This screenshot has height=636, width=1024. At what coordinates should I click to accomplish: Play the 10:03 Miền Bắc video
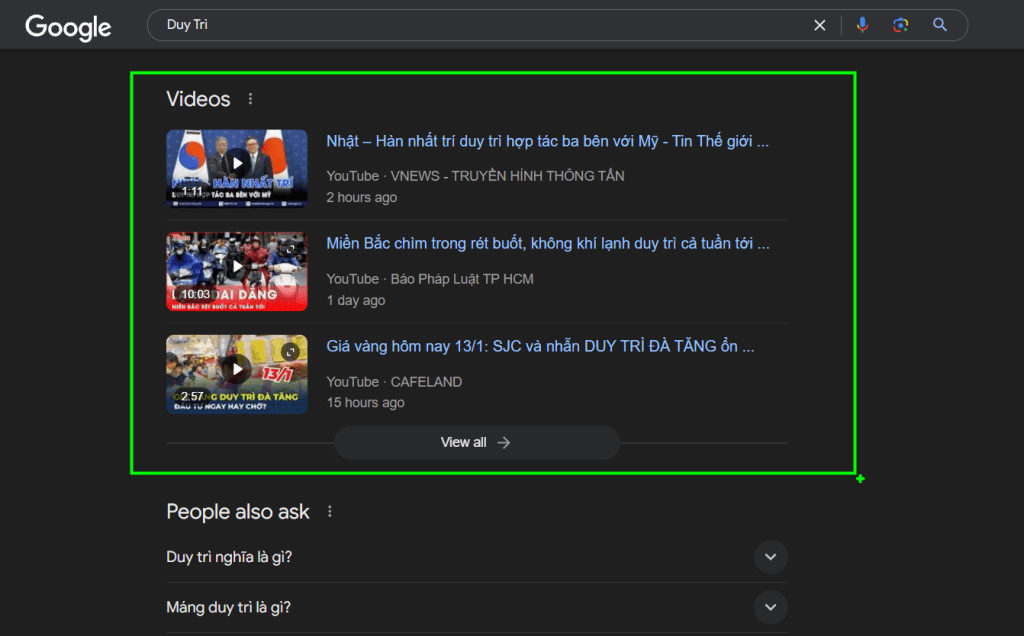point(237,267)
